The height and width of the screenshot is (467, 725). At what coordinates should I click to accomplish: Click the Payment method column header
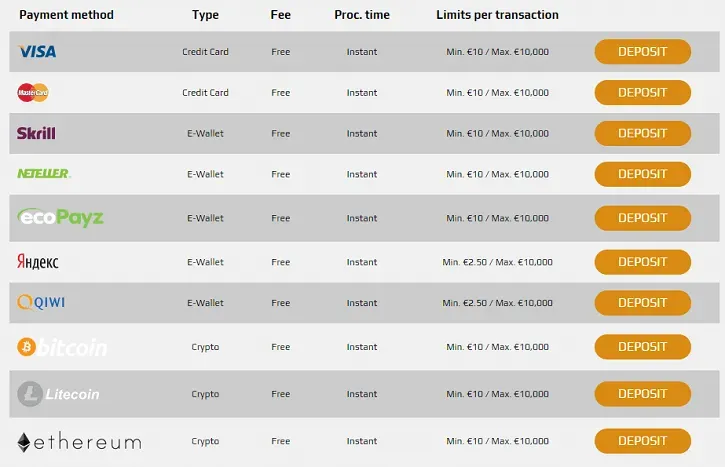66,15
